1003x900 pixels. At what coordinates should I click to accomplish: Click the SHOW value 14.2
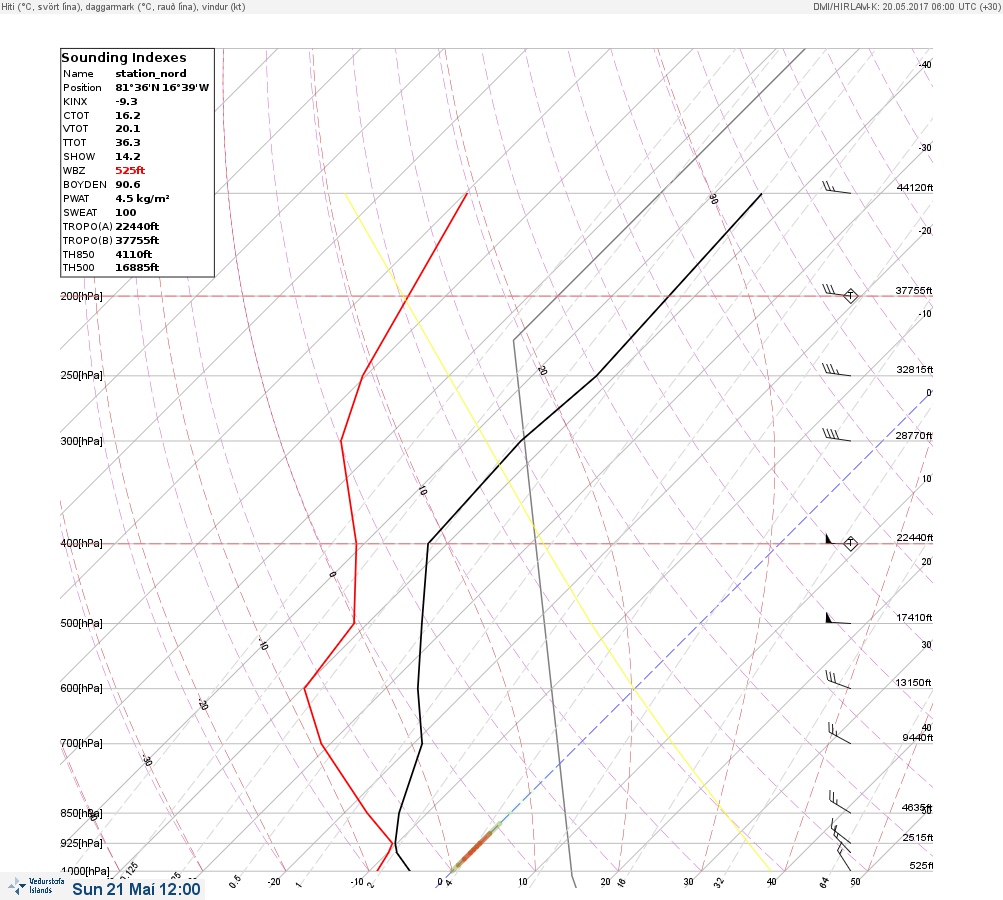tap(128, 157)
